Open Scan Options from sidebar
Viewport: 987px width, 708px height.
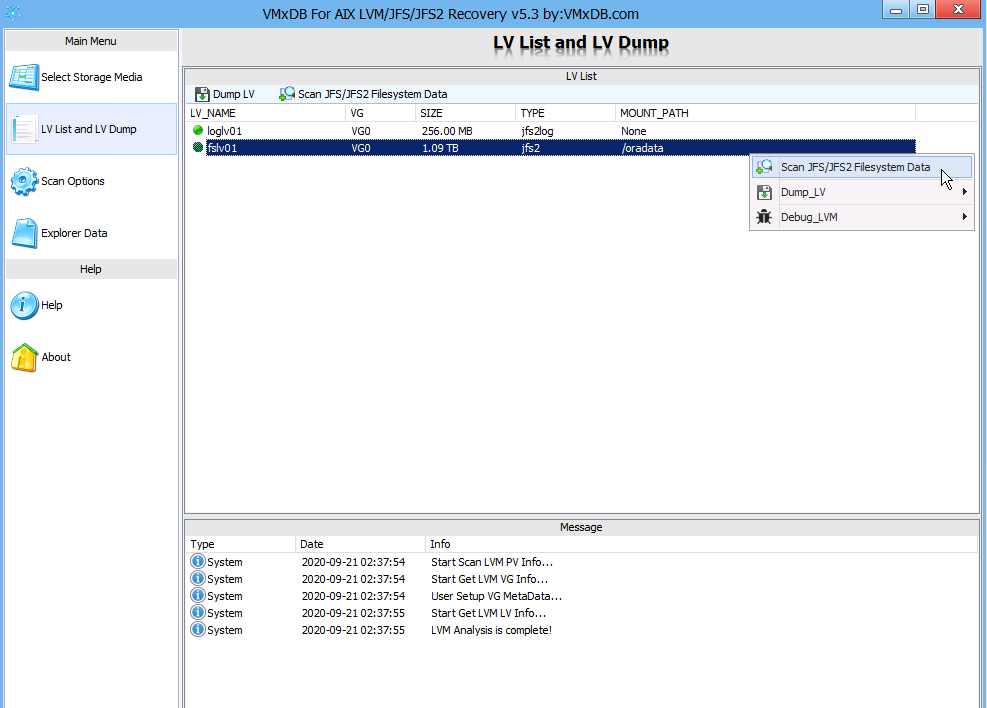tap(91, 181)
